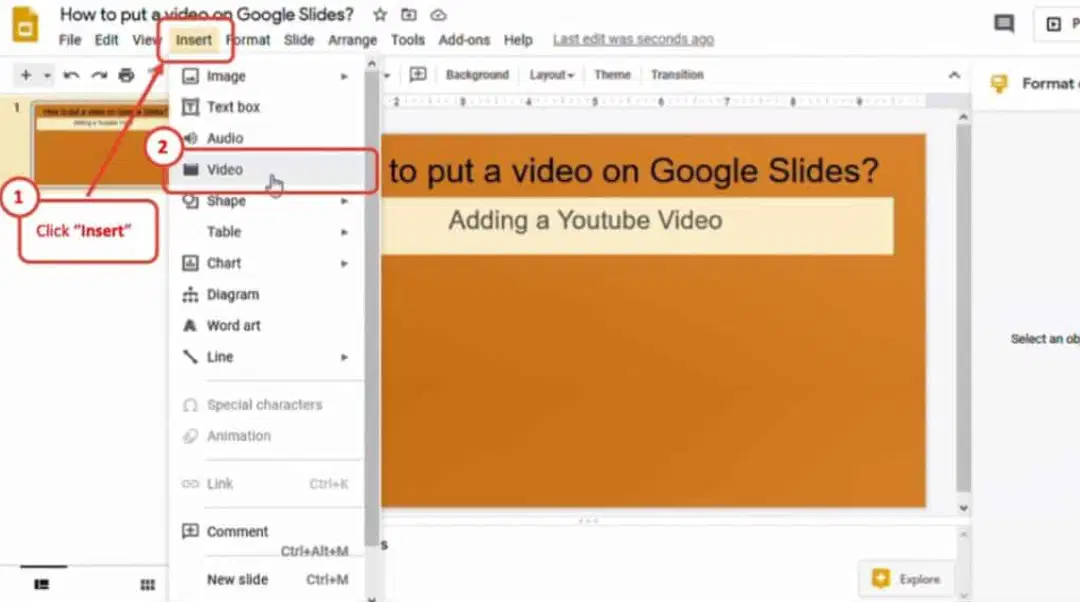Click the add comment toolbar icon
The width and height of the screenshot is (1080, 602).
tap(418, 74)
